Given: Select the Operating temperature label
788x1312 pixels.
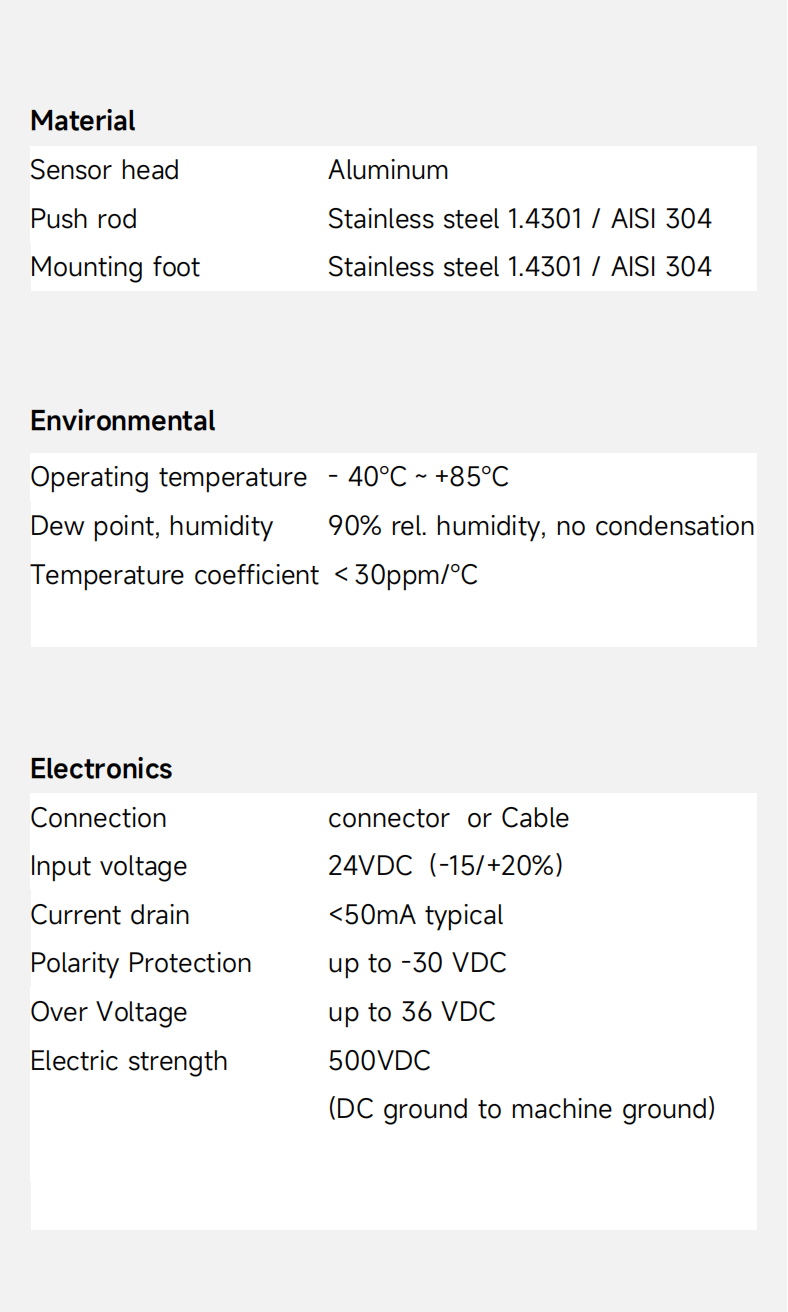Looking at the screenshot, I should (168, 477).
